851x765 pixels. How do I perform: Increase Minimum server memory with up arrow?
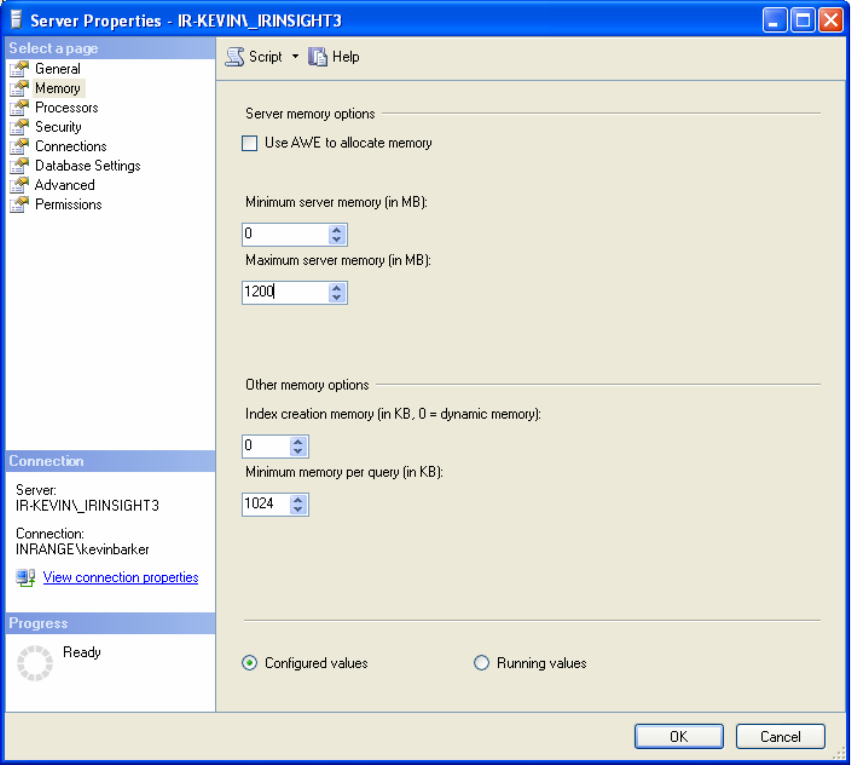(x=336, y=230)
